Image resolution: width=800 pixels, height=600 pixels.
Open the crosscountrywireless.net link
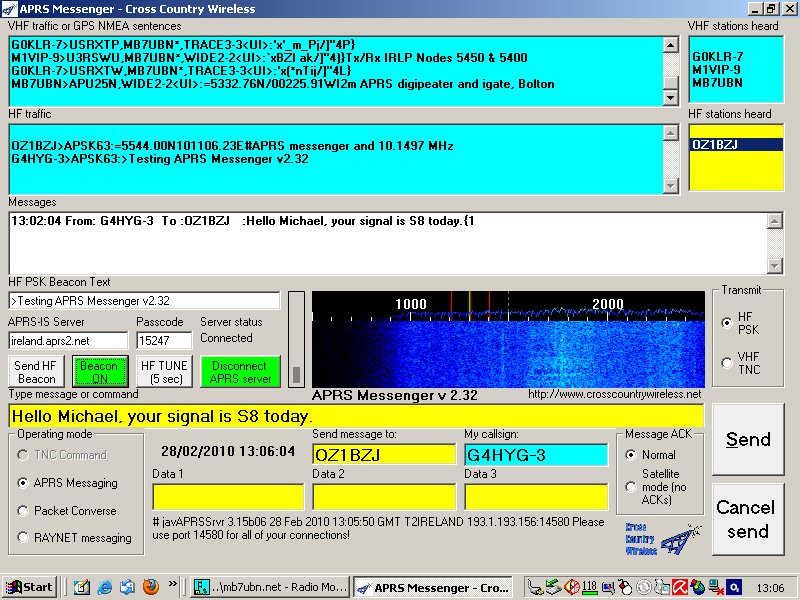[614, 394]
